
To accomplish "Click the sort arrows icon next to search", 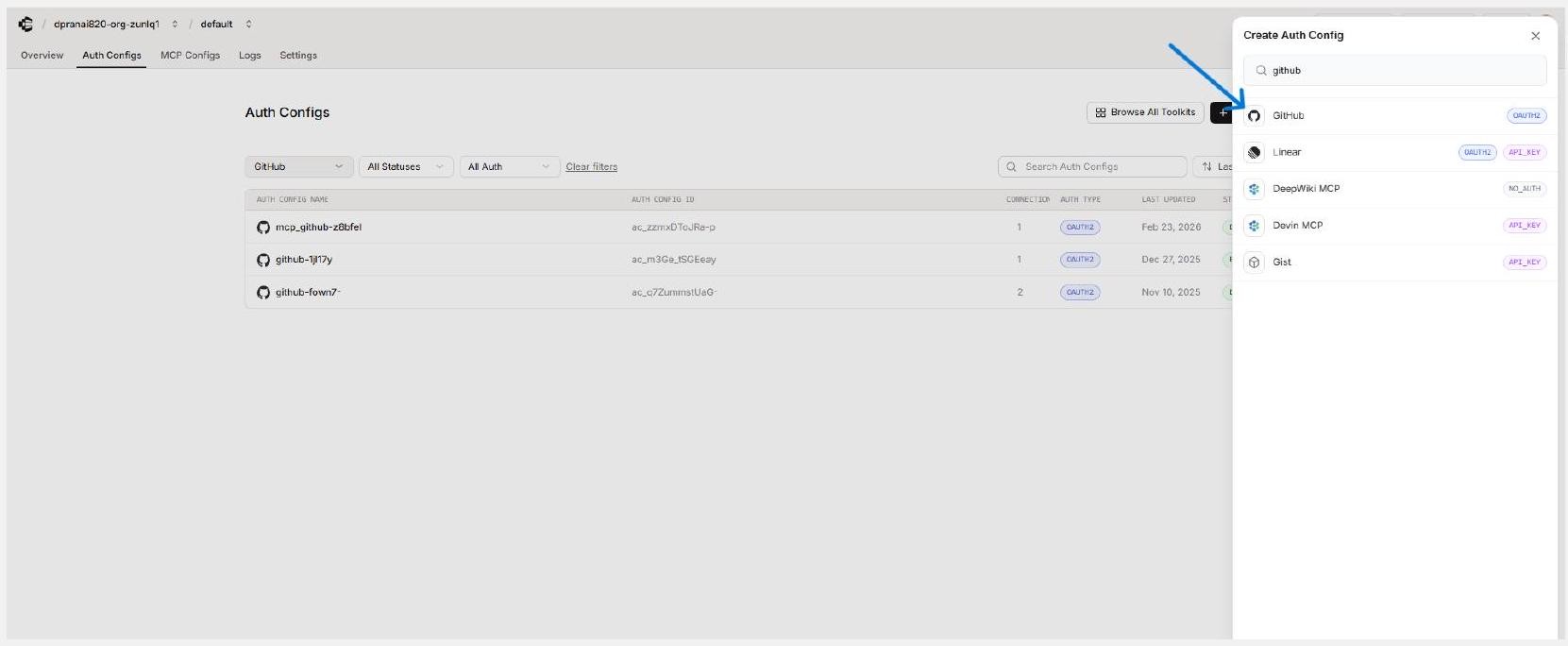I will coord(1206,166).
